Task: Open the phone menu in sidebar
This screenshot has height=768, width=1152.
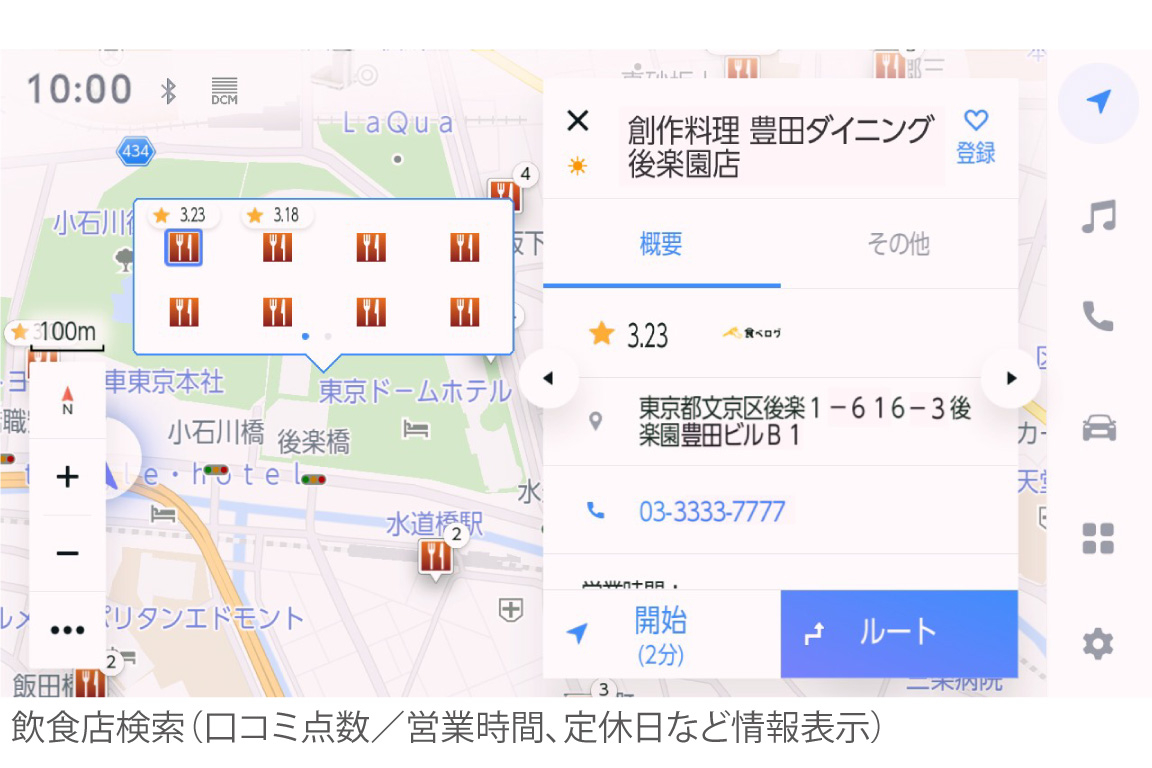Action: [x=1098, y=316]
